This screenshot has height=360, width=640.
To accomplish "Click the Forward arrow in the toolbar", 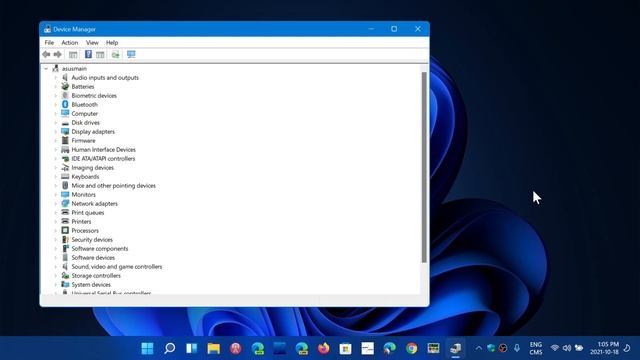I will pyautogui.click(x=58, y=54).
